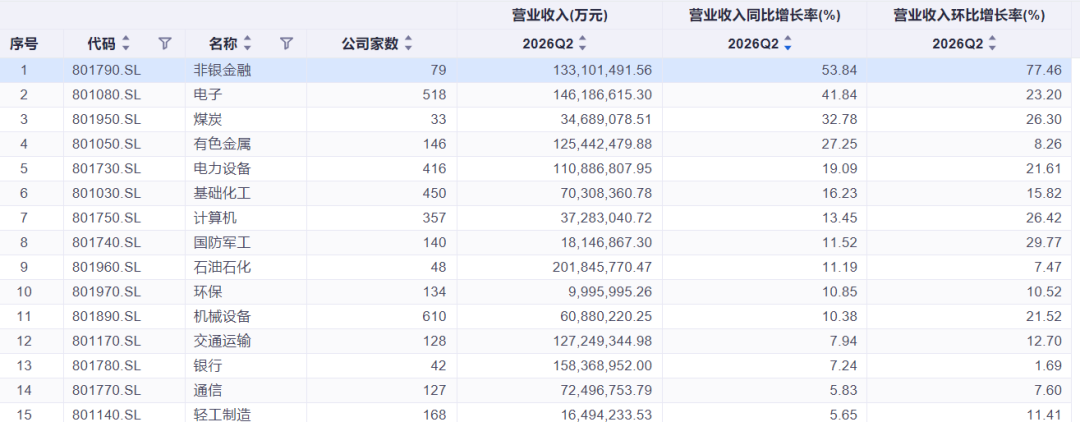The width and height of the screenshot is (1080, 422).
Task: Select the 国防军工 industry name cell
Action: (x=222, y=242)
